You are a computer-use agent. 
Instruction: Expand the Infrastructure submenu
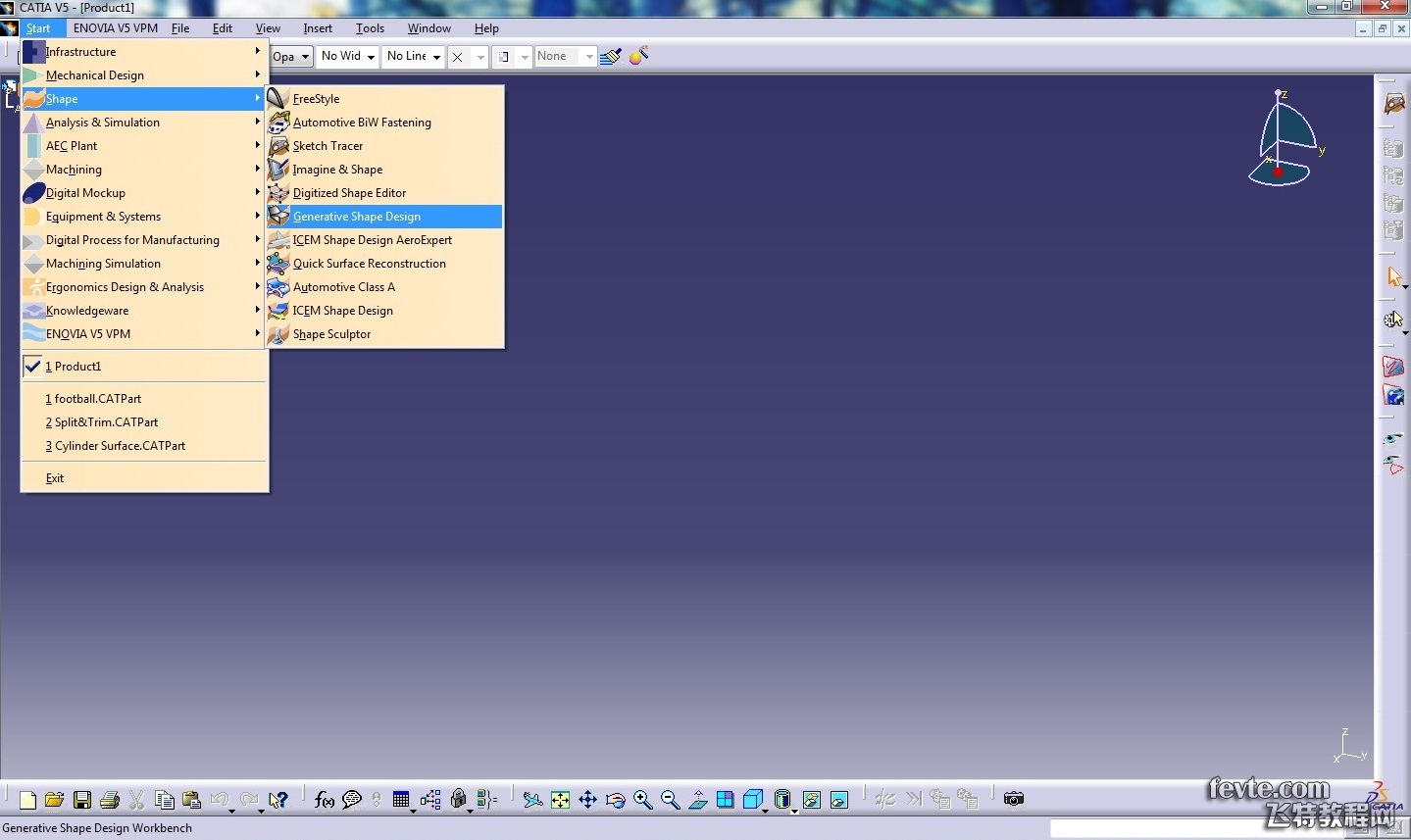(144, 52)
